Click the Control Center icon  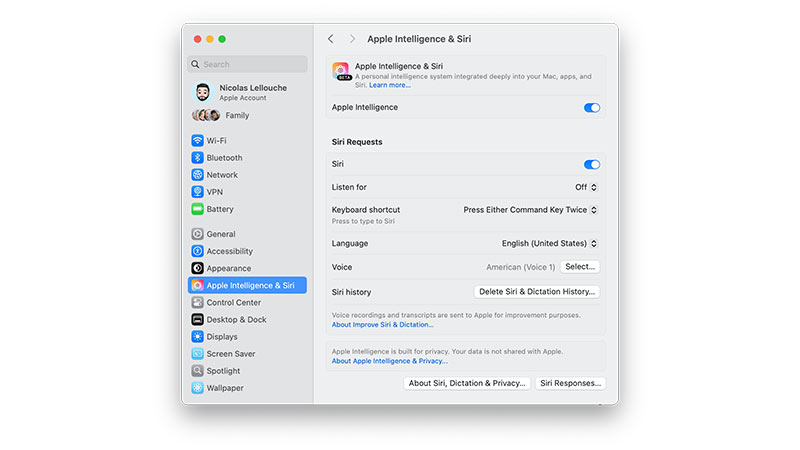pos(197,302)
